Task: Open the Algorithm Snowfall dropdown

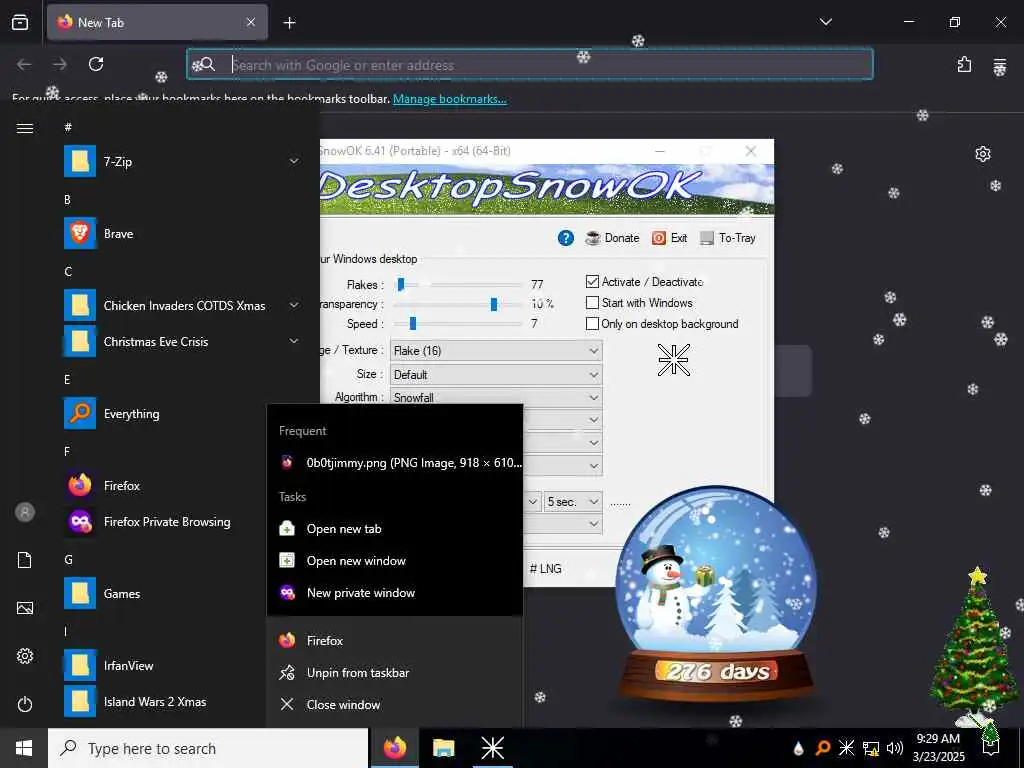Action: [x=496, y=397]
